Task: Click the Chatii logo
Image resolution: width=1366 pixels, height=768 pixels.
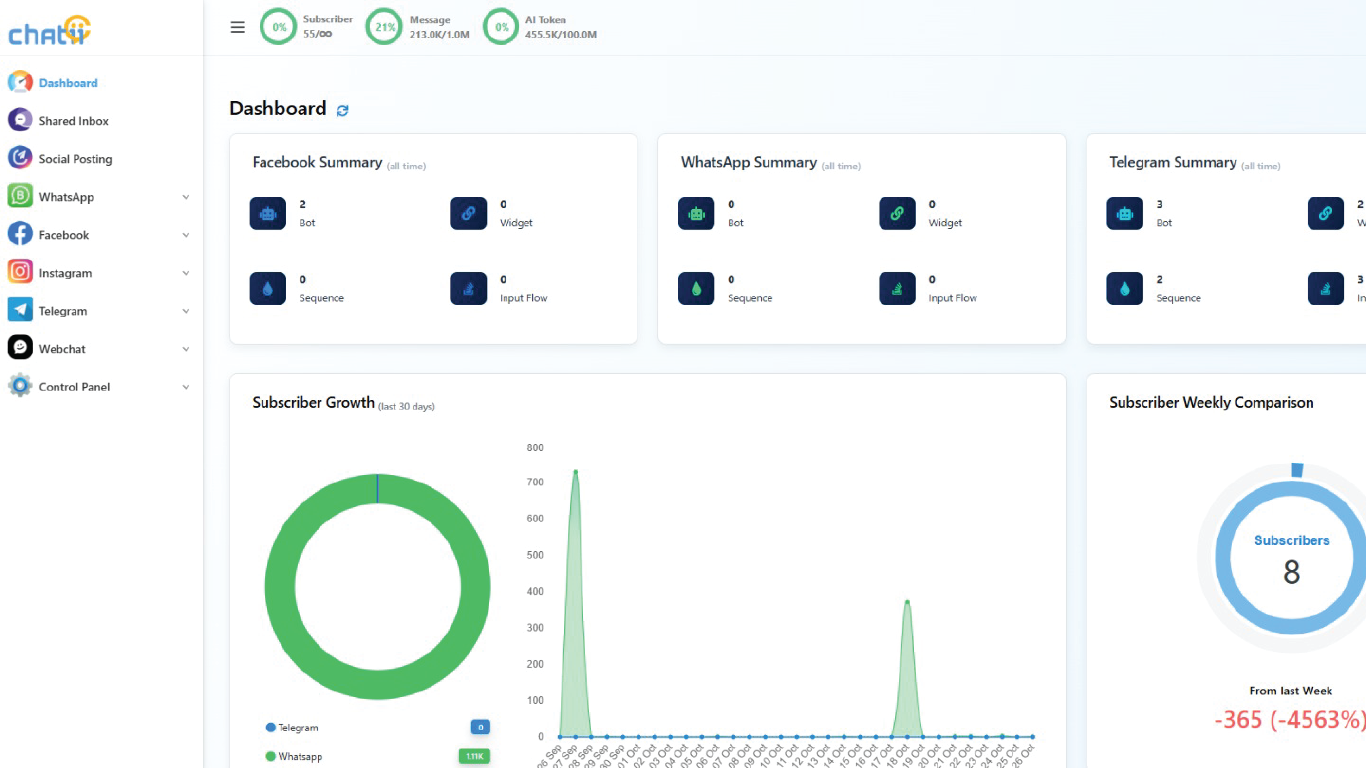Action: [50, 31]
